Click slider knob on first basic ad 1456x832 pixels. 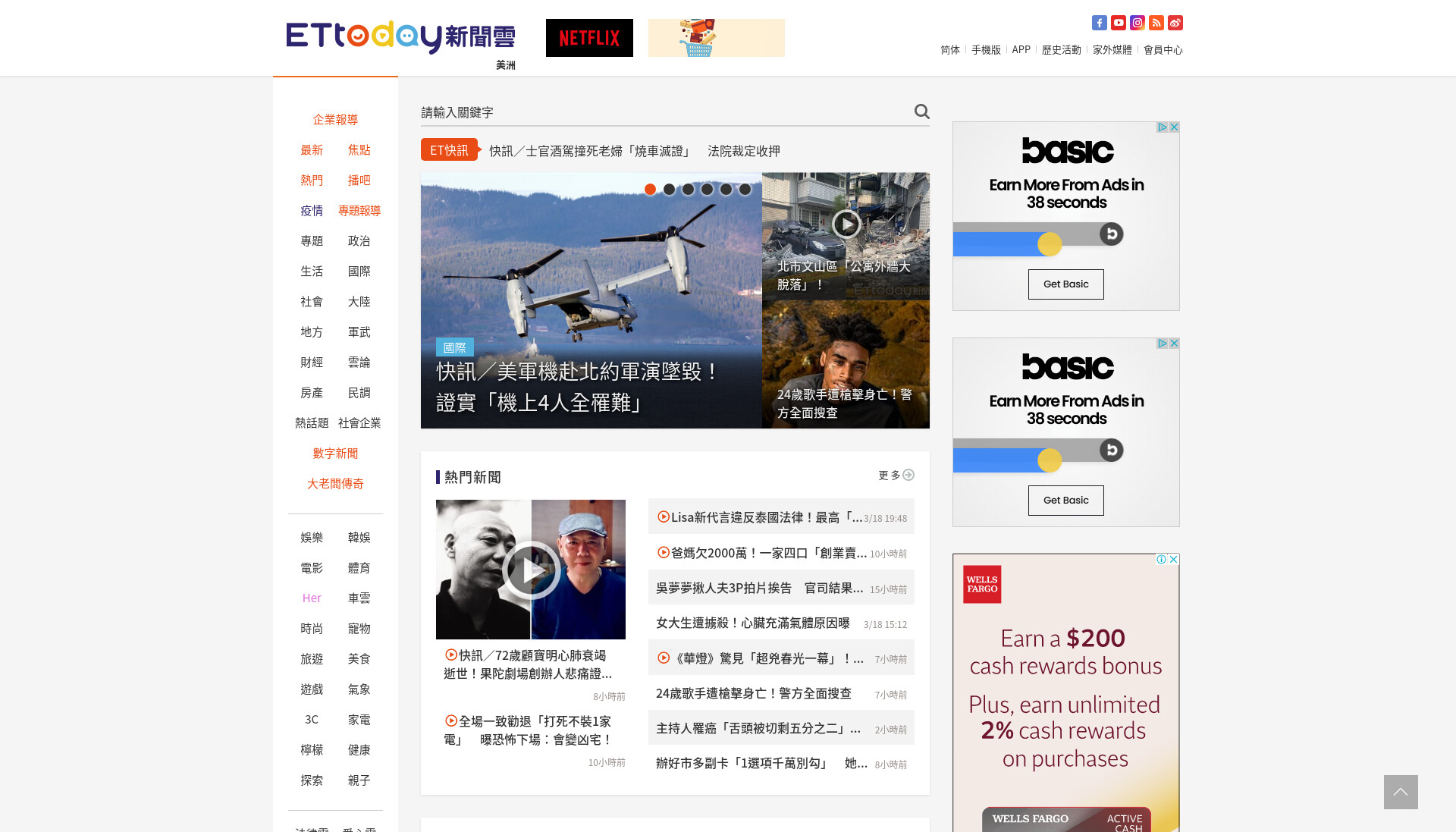click(x=1050, y=244)
